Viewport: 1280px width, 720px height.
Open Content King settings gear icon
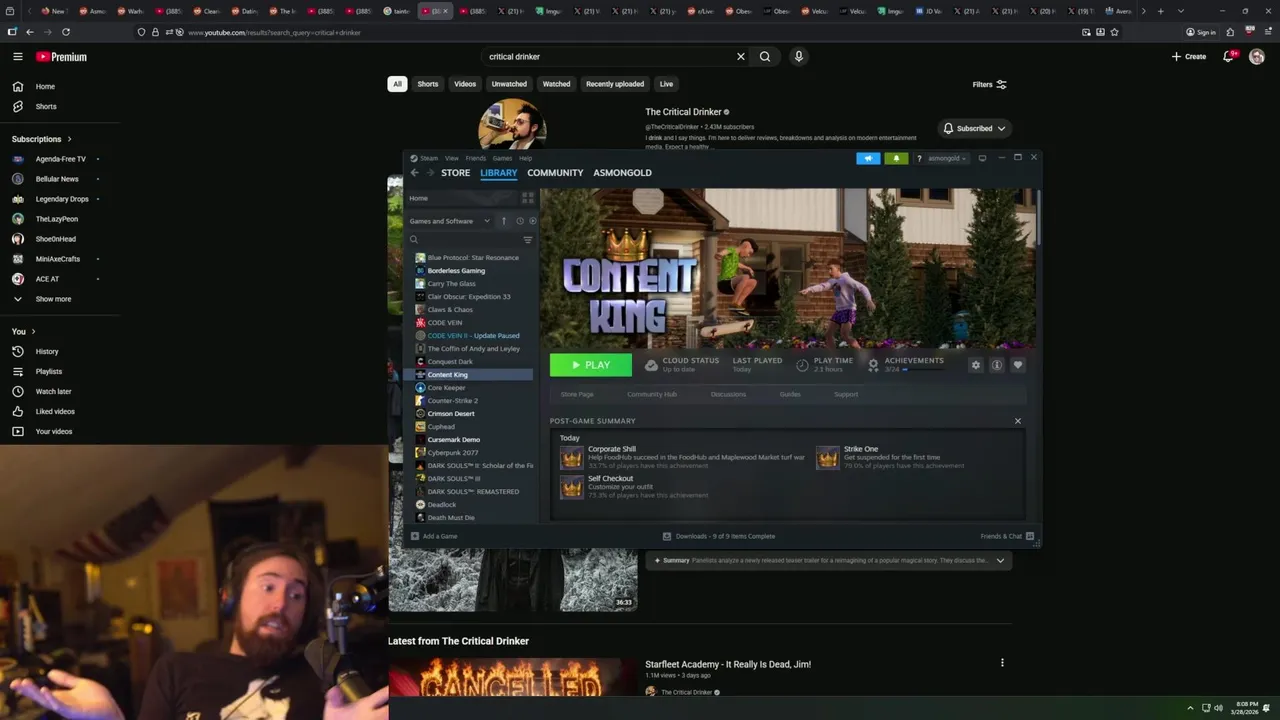pyautogui.click(x=976, y=365)
